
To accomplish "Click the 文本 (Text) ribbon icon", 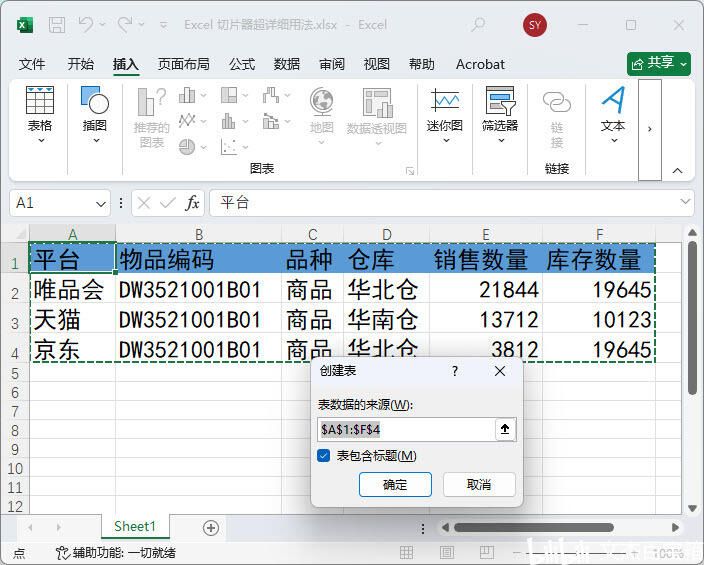I will click(613, 115).
